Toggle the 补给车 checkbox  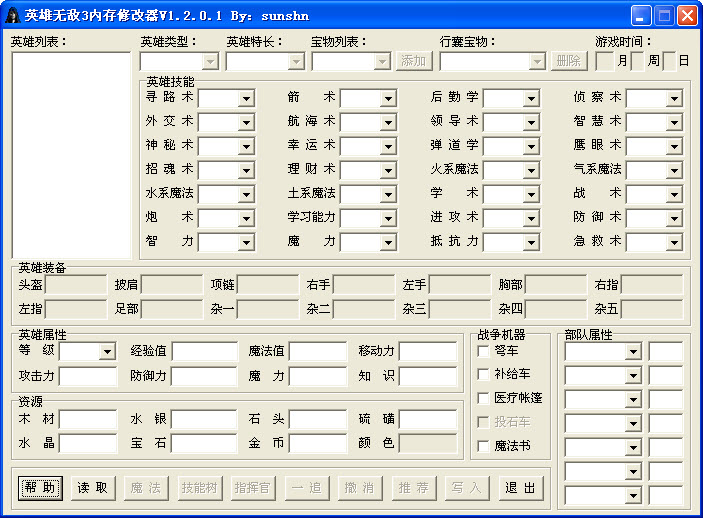485,374
